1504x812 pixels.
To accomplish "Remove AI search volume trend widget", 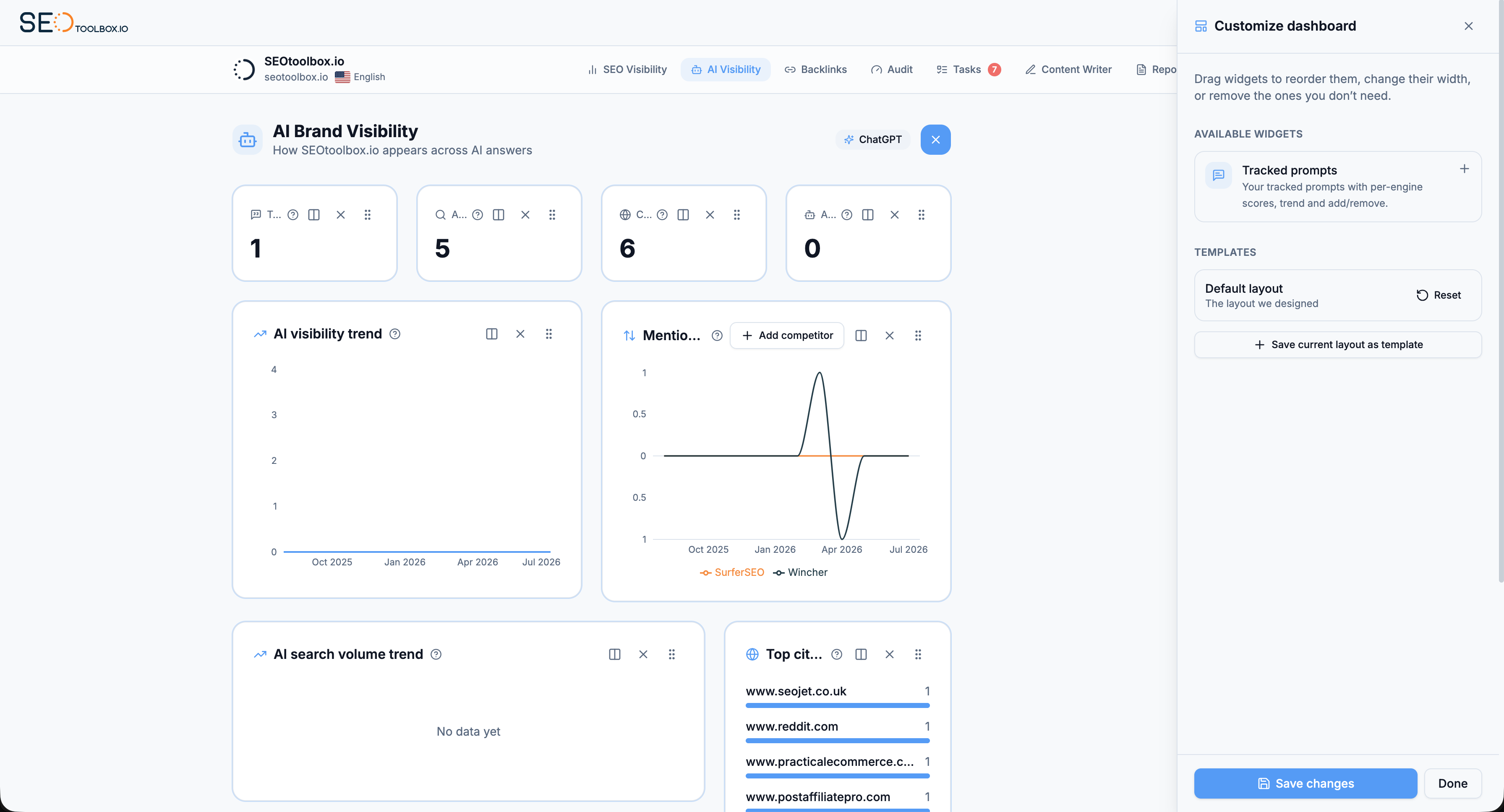I will point(643,654).
